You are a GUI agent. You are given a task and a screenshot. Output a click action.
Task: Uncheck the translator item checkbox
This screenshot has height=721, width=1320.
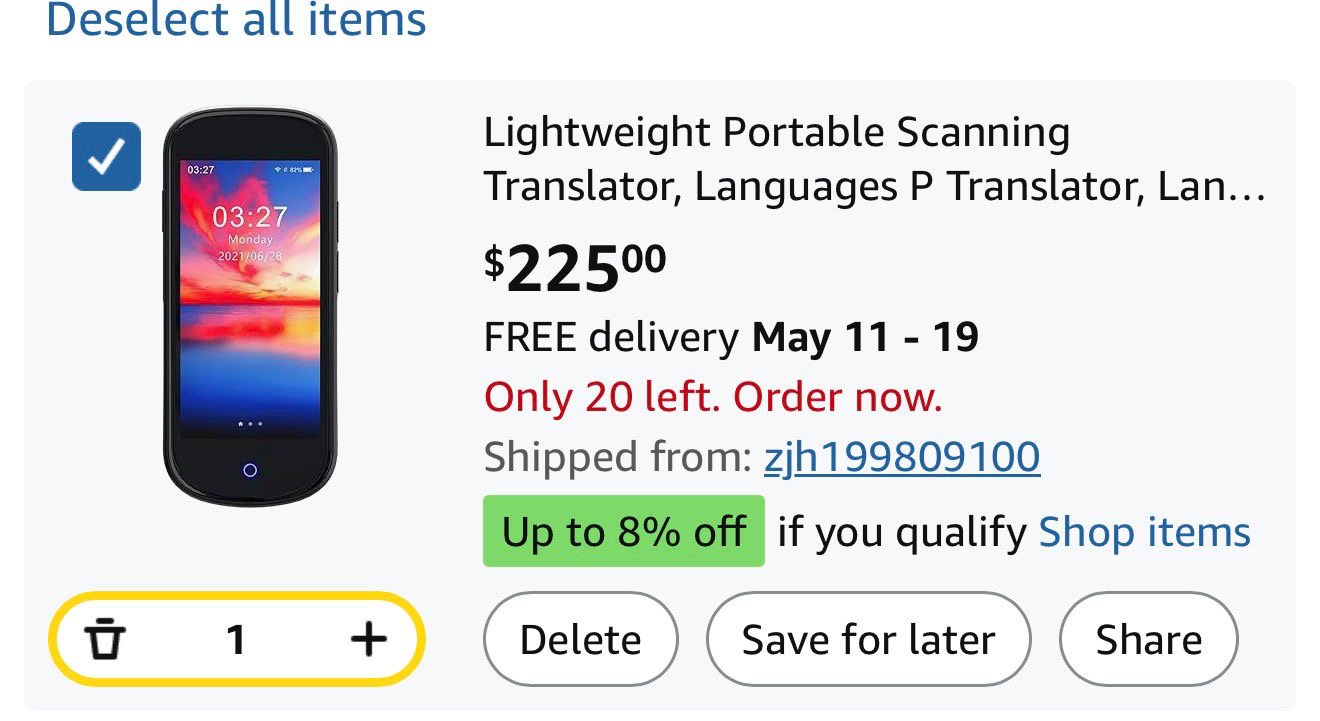(x=106, y=156)
